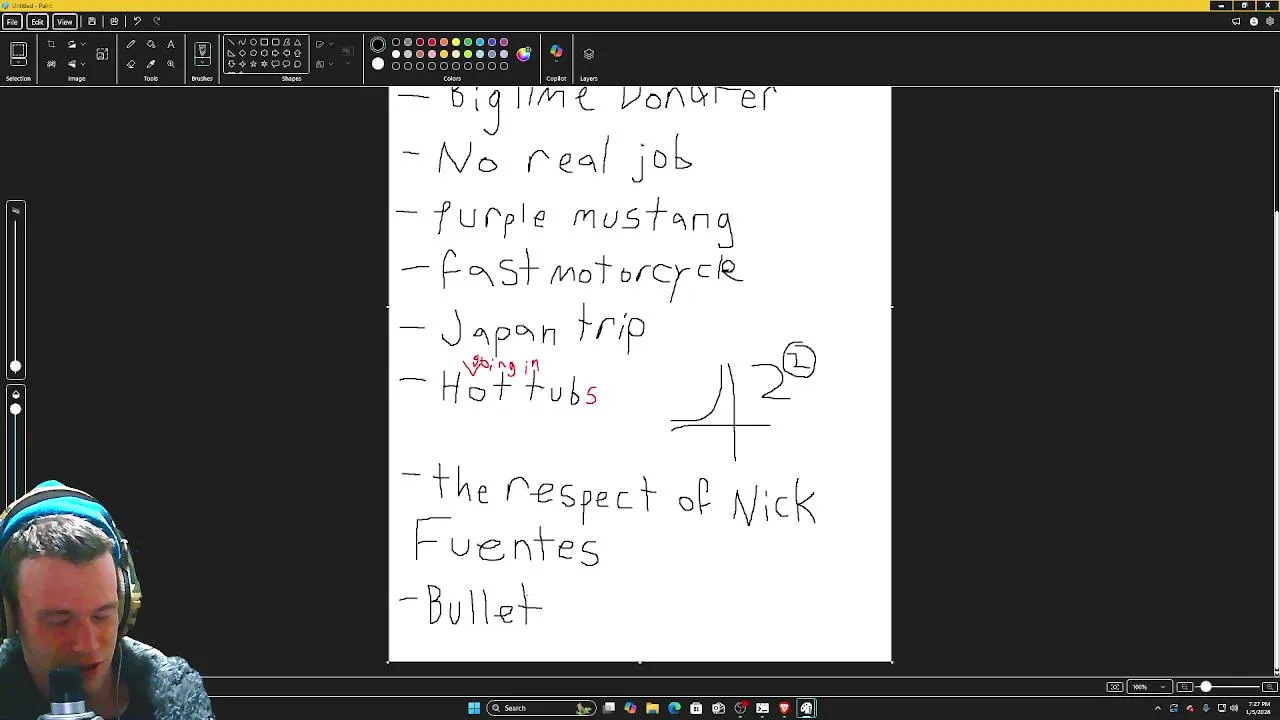Image resolution: width=1280 pixels, height=720 pixels.
Task: Click the Crop image icon
Action: coord(51,45)
